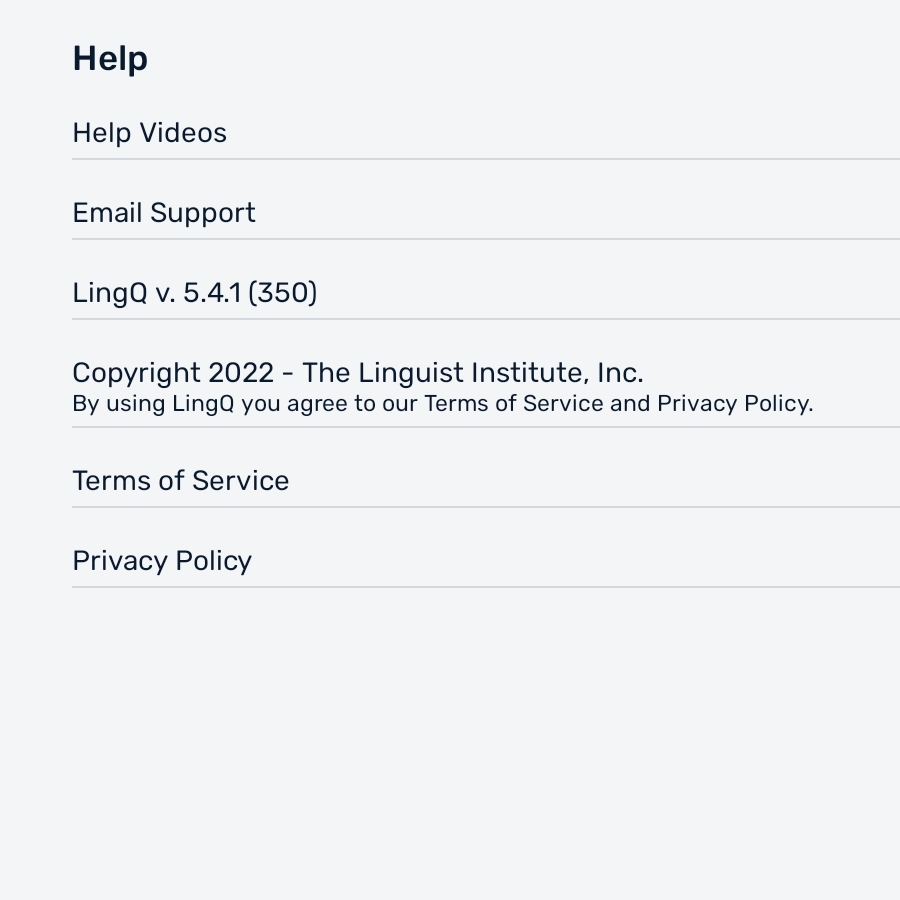Click the word 'Service' in Terms of Service row
This screenshot has height=900, width=900.
(x=240, y=480)
